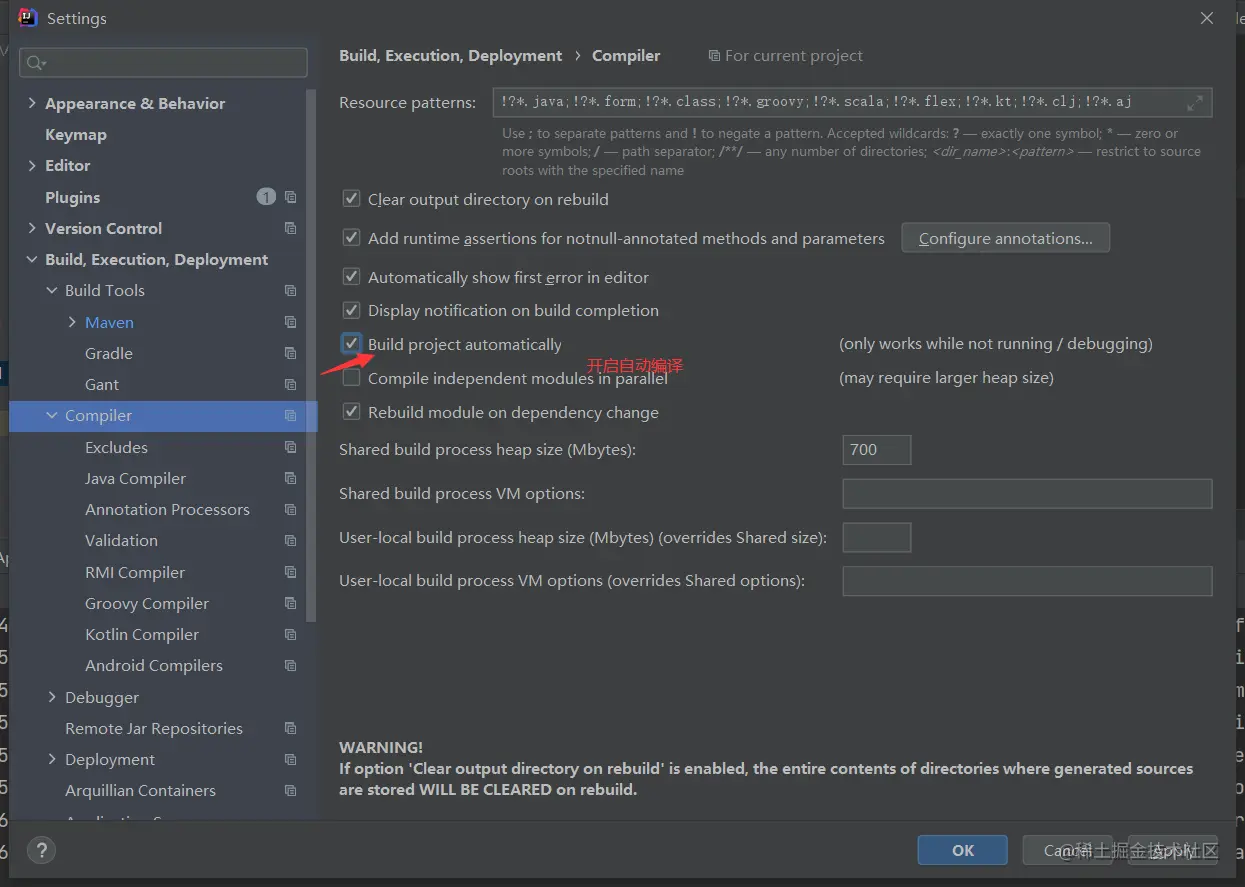Select Java Compiler in the settings tree
Screen dimensions: 1245x887
click(x=136, y=478)
